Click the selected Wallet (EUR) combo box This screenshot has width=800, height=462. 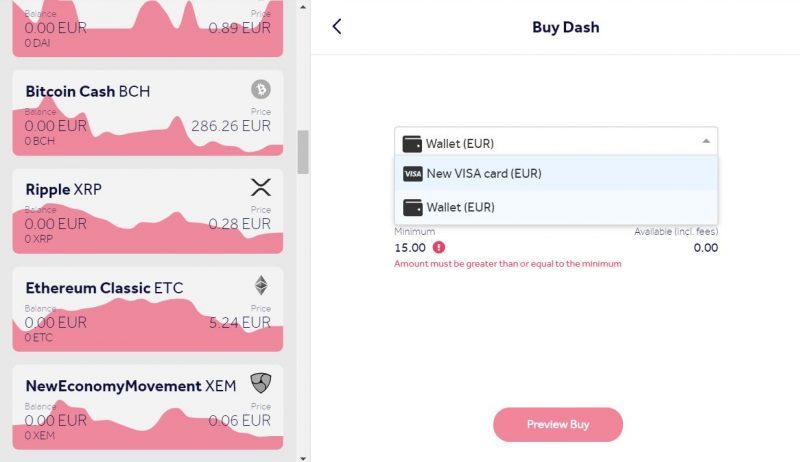point(556,141)
